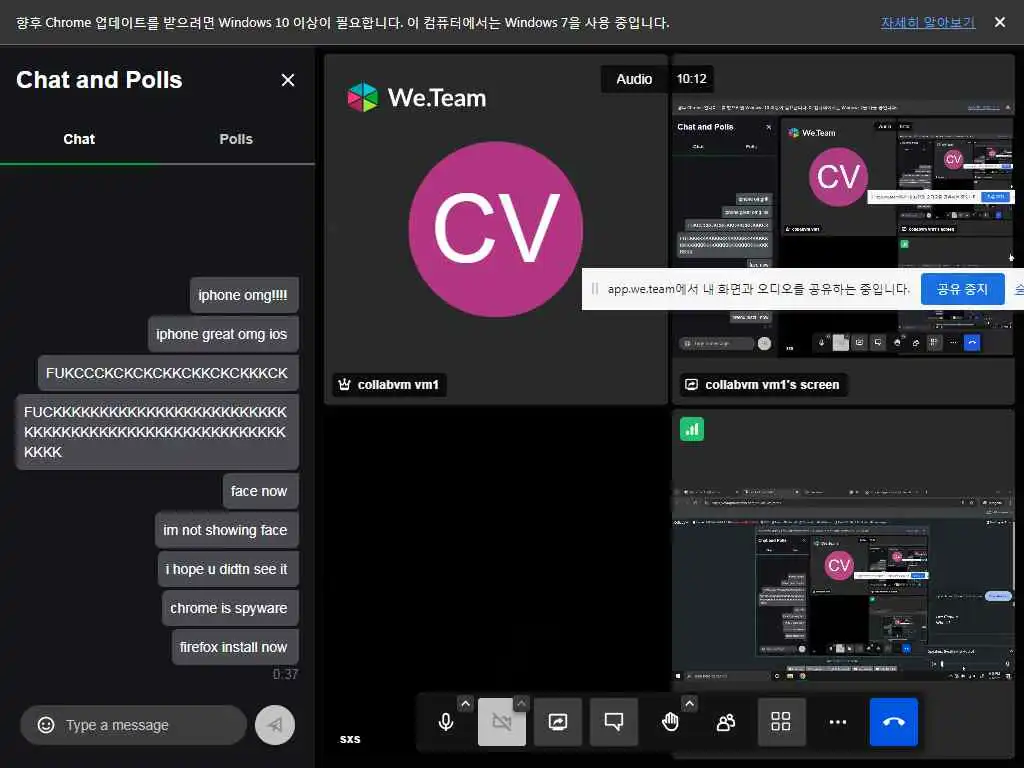Click the 10:12 call timer

pyautogui.click(x=692, y=79)
